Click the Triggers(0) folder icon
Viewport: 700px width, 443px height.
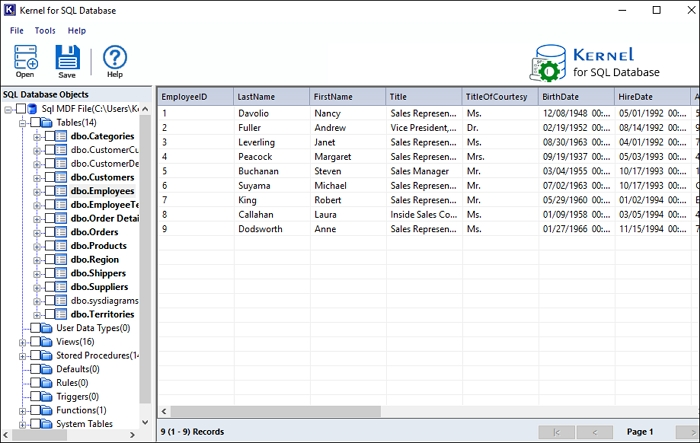click(46, 397)
